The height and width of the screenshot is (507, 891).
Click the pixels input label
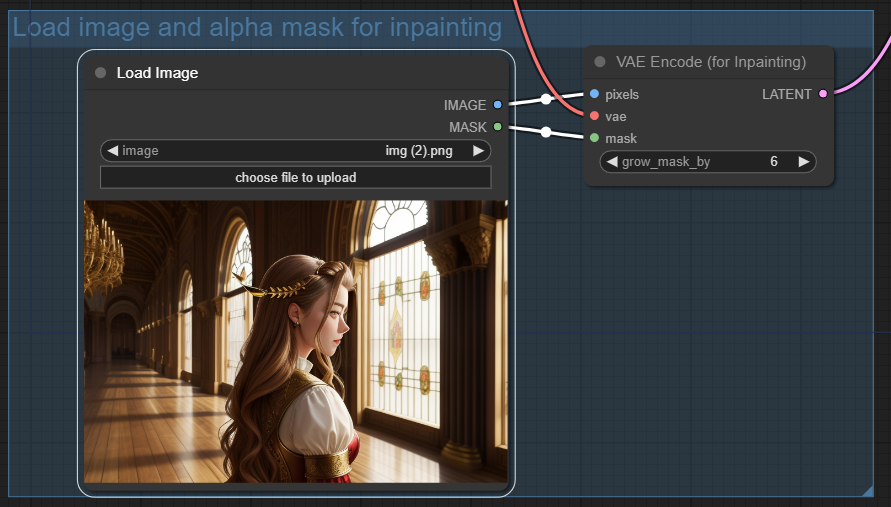click(622, 94)
